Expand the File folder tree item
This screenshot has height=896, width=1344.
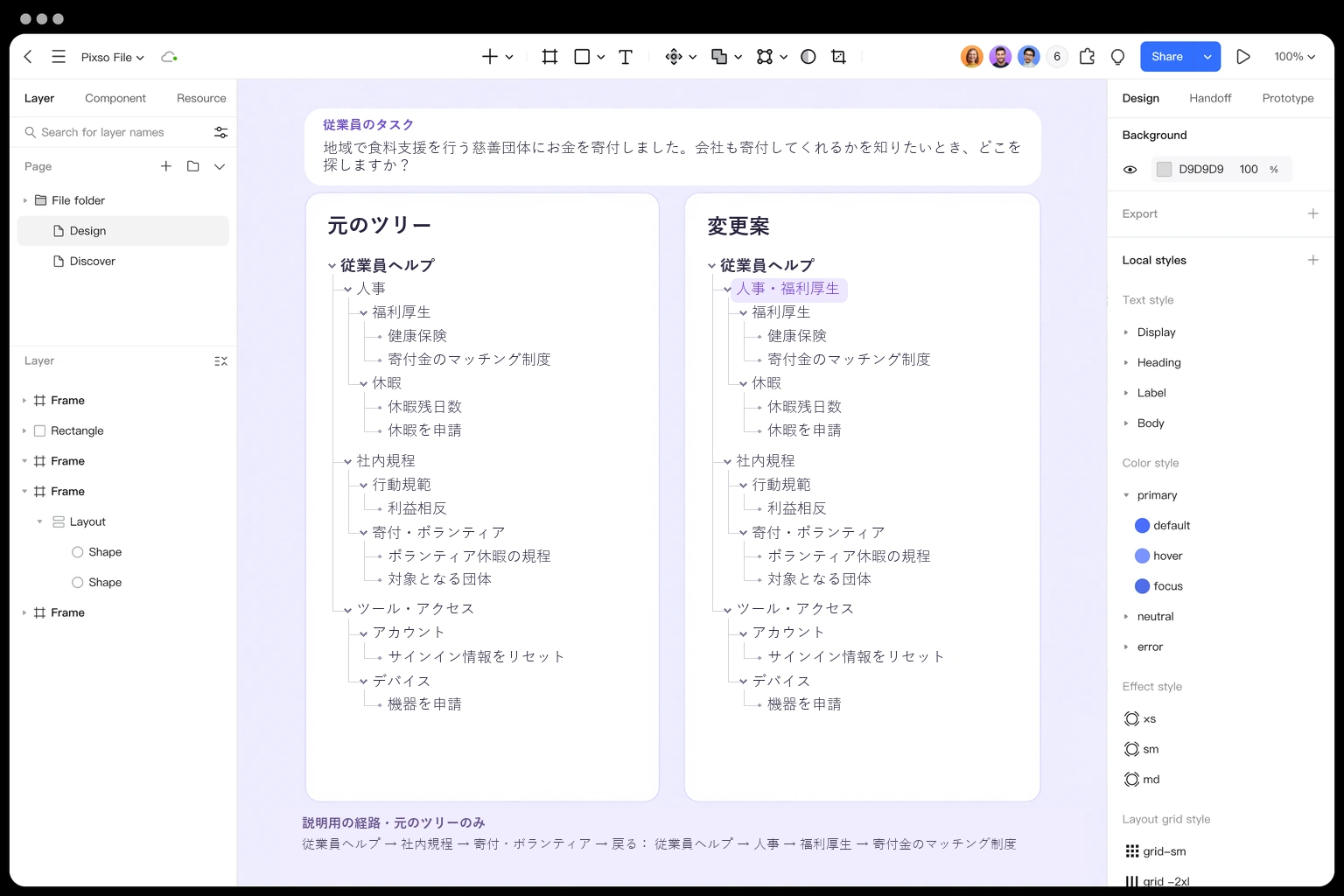coord(24,200)
